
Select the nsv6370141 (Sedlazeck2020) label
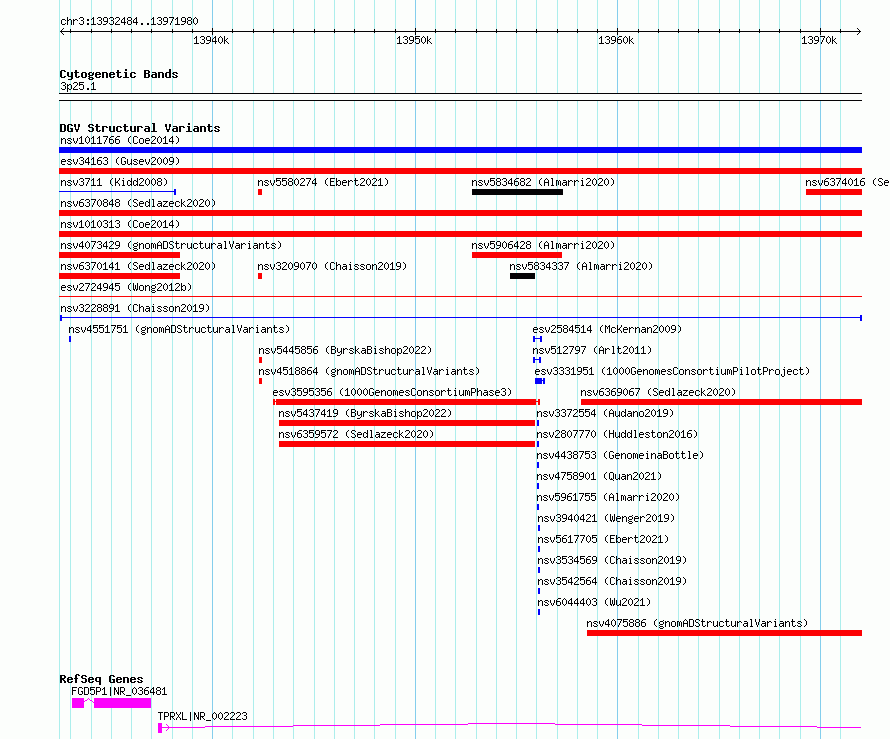click(x=138, y=266)
